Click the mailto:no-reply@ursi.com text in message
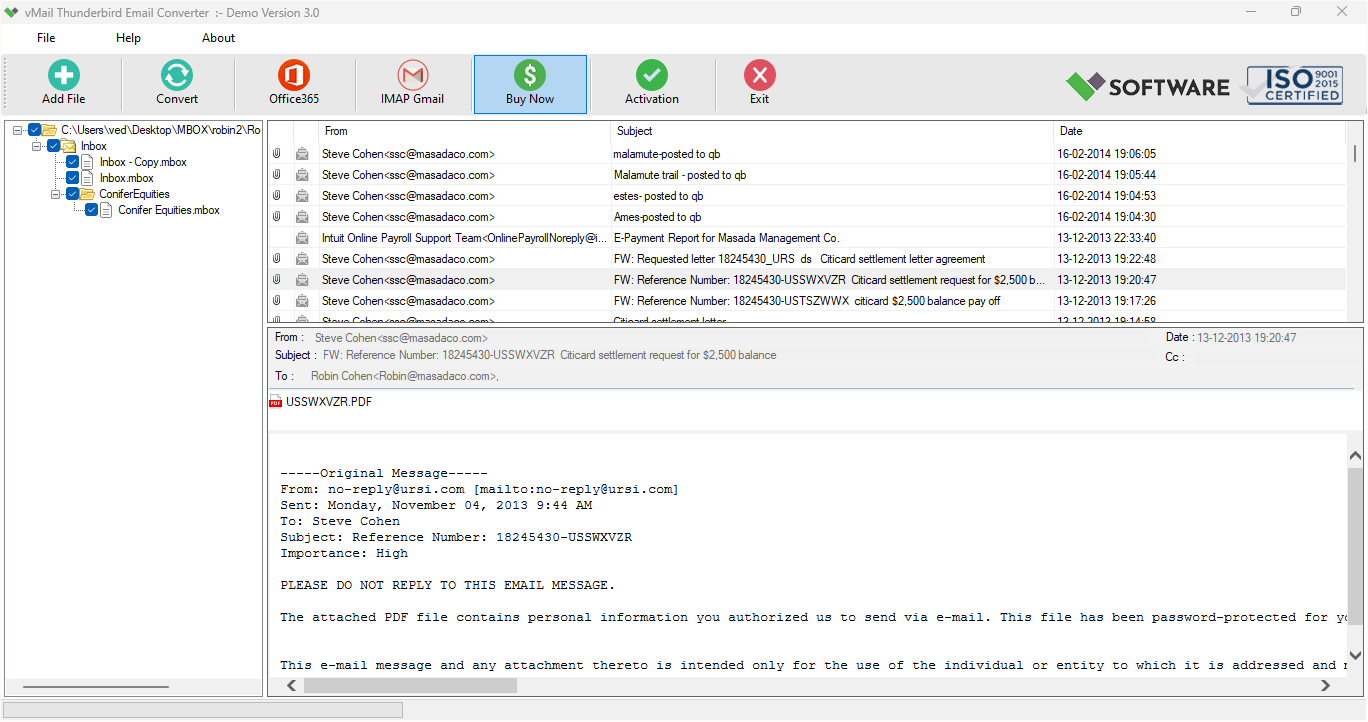The image size is (1368, 722). 576,489
